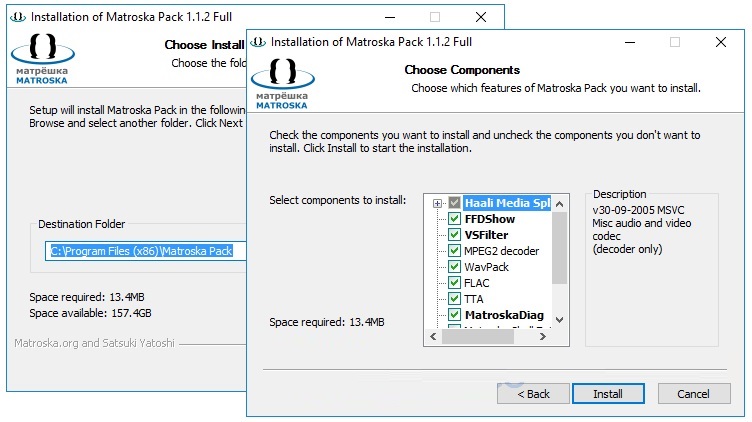Image resolution: width=752 pixels, height=422 pixels.
Task: Click the Install button
Action: (x=608, y=394)
